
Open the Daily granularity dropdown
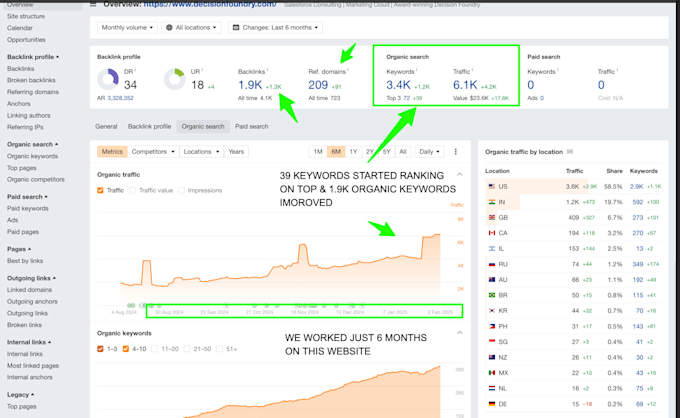point(429,152)
